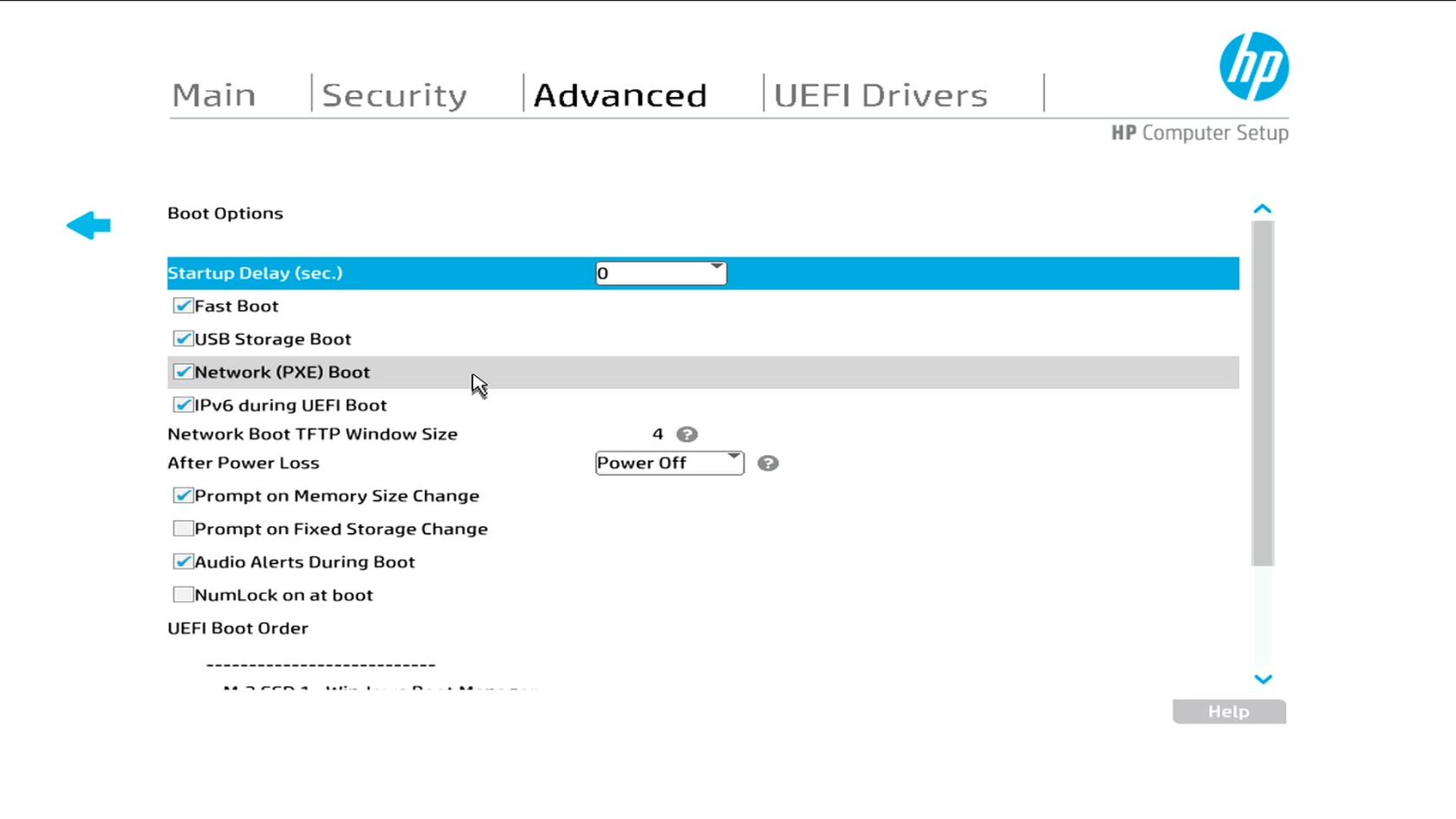1456x819 pixels.
Task: Click the blue back arrow icon
Action: click(x=88, y=225)
